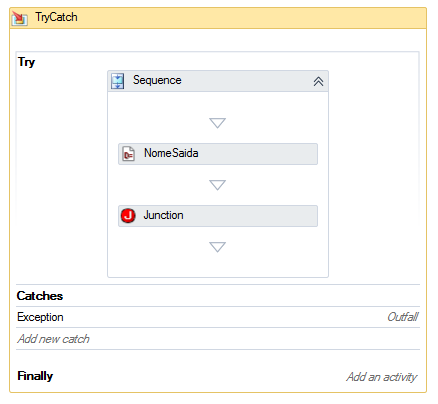
Task: Click Add new catch
Action: [x=53, y=339]
